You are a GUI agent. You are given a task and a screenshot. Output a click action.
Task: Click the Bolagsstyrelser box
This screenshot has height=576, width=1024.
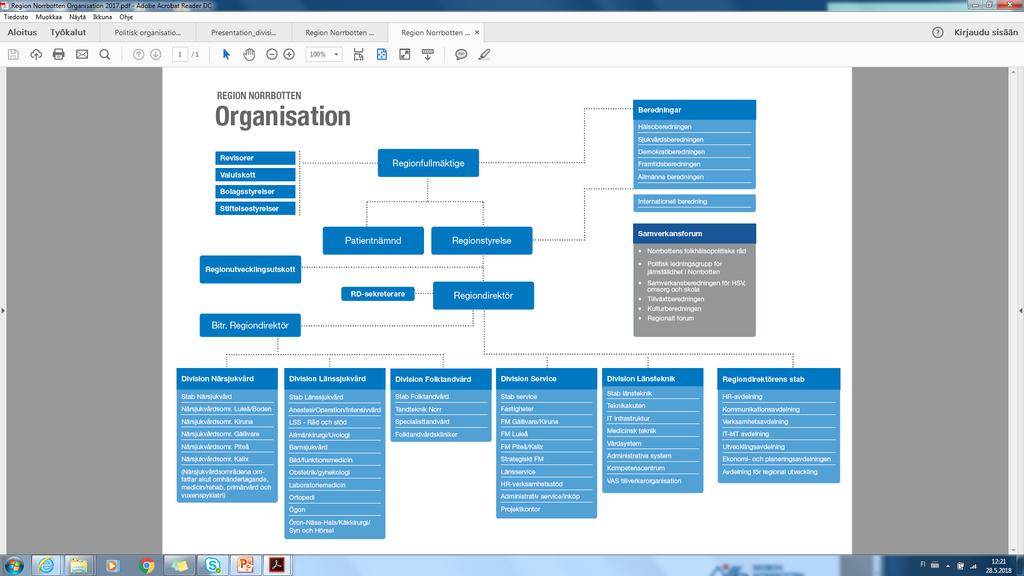pyautogui.click(x=255, y=191)
